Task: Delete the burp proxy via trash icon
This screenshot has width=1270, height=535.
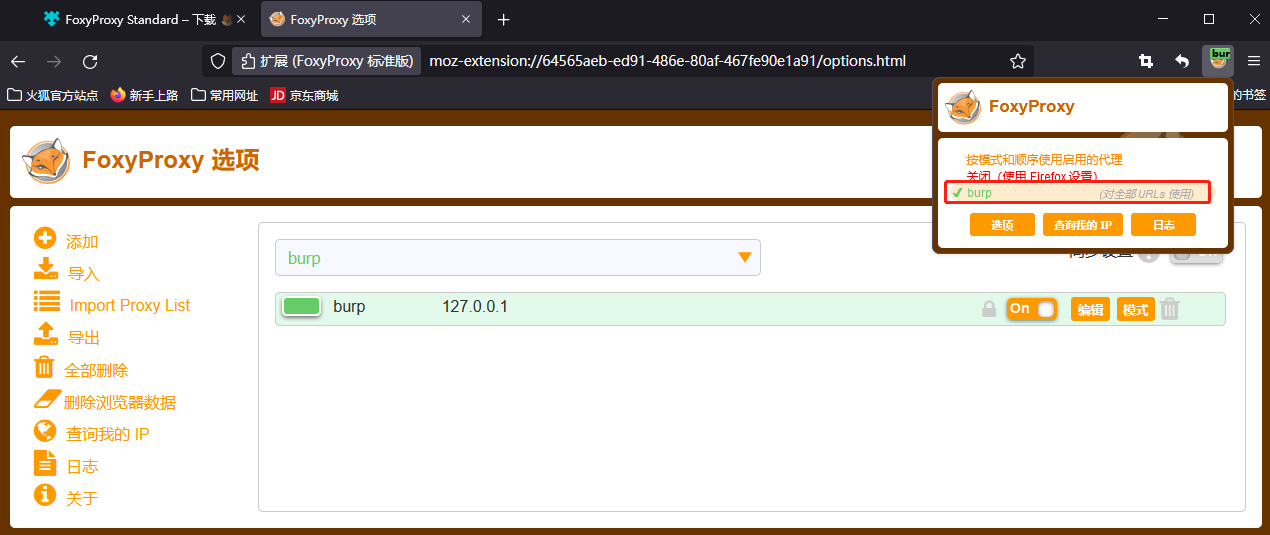Action: click(1170, 309)
